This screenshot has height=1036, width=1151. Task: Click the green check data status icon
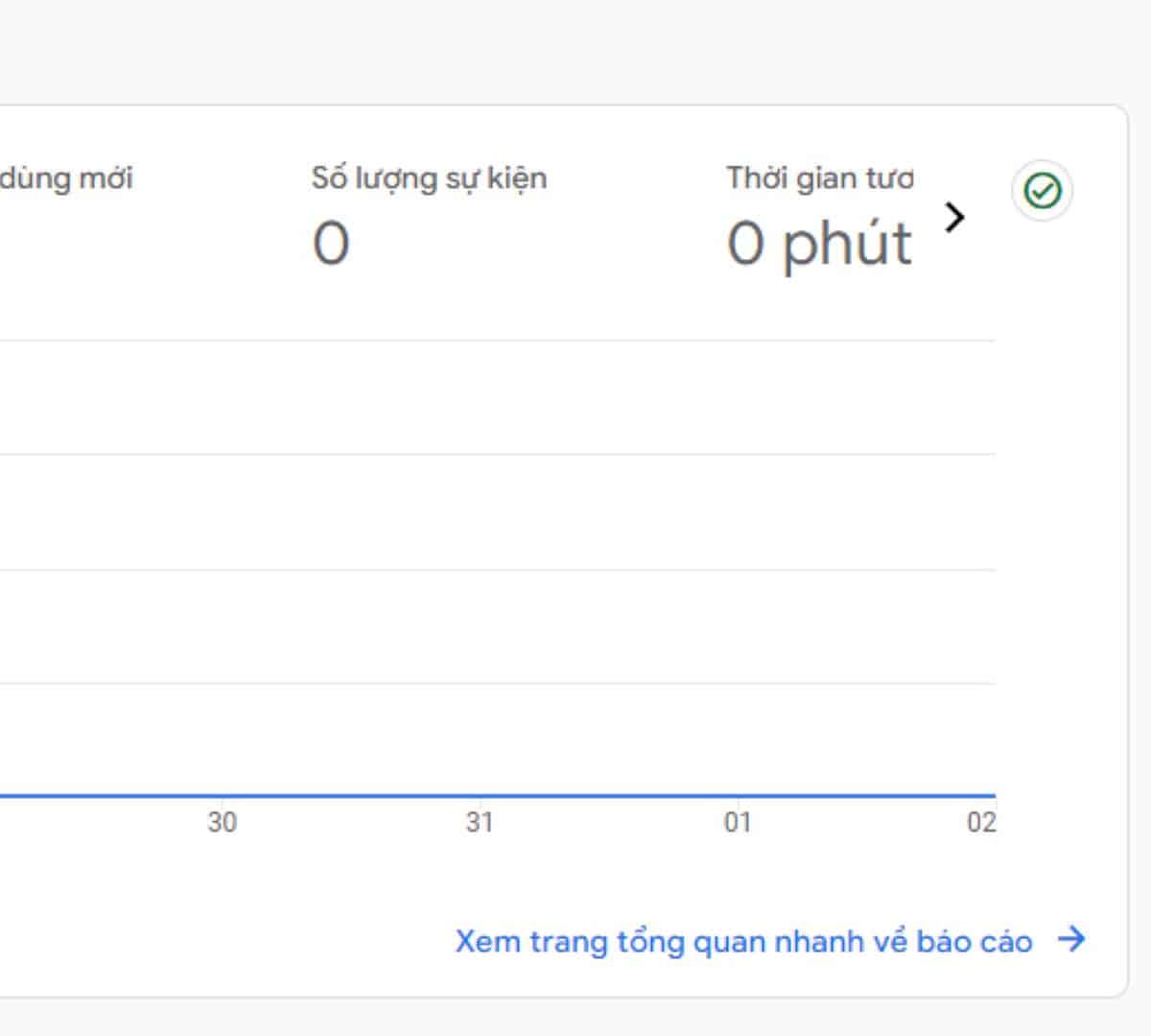[x=1043, y=191]
